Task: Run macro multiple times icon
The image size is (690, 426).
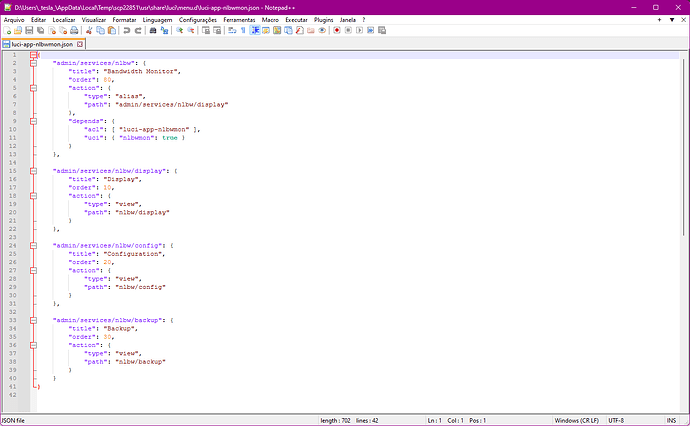Action: 371,30
